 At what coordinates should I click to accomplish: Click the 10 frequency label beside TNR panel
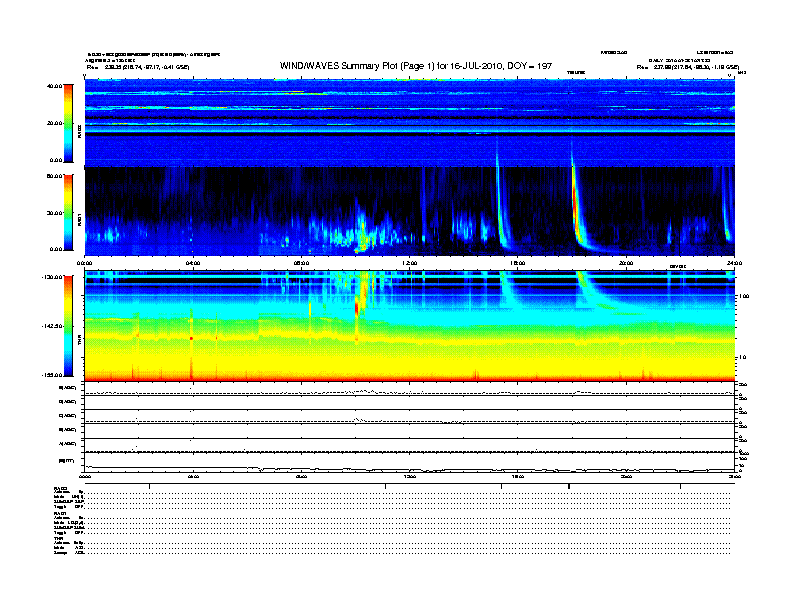coord(742,358)
